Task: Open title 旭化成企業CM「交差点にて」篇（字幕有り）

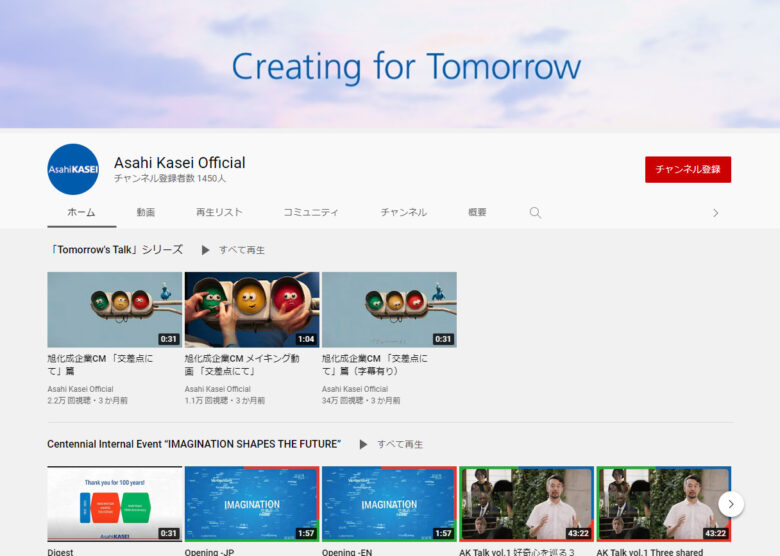Action: tap(375, 365)
